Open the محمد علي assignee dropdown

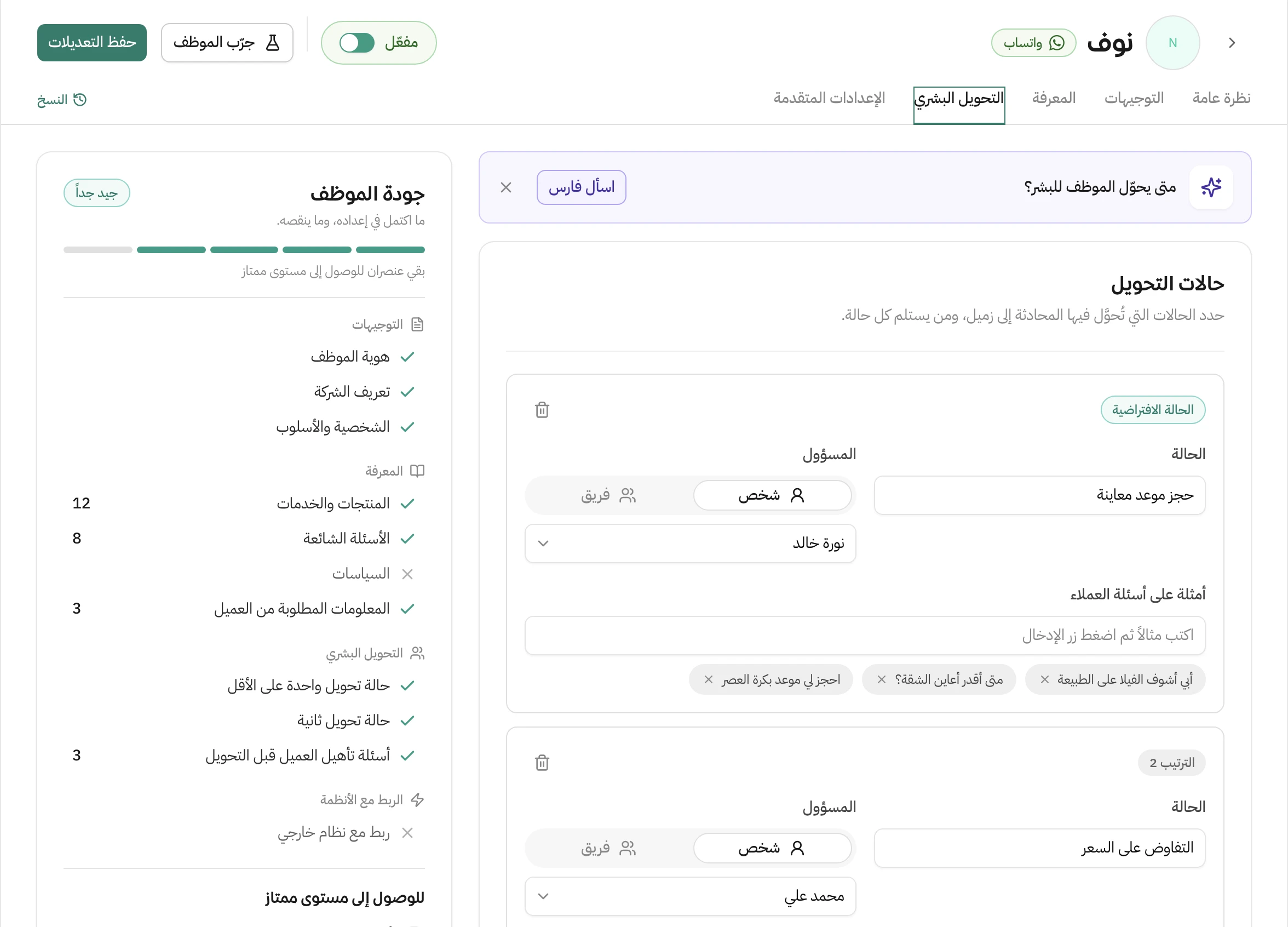click(690, 896)
